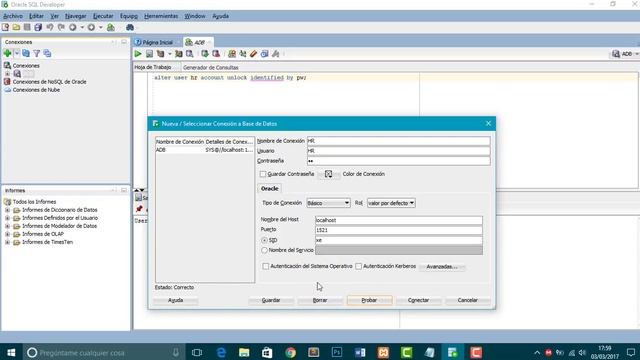Check Autenticación del Sistema Operativo box
640x360 pixels.
(266, 266)
